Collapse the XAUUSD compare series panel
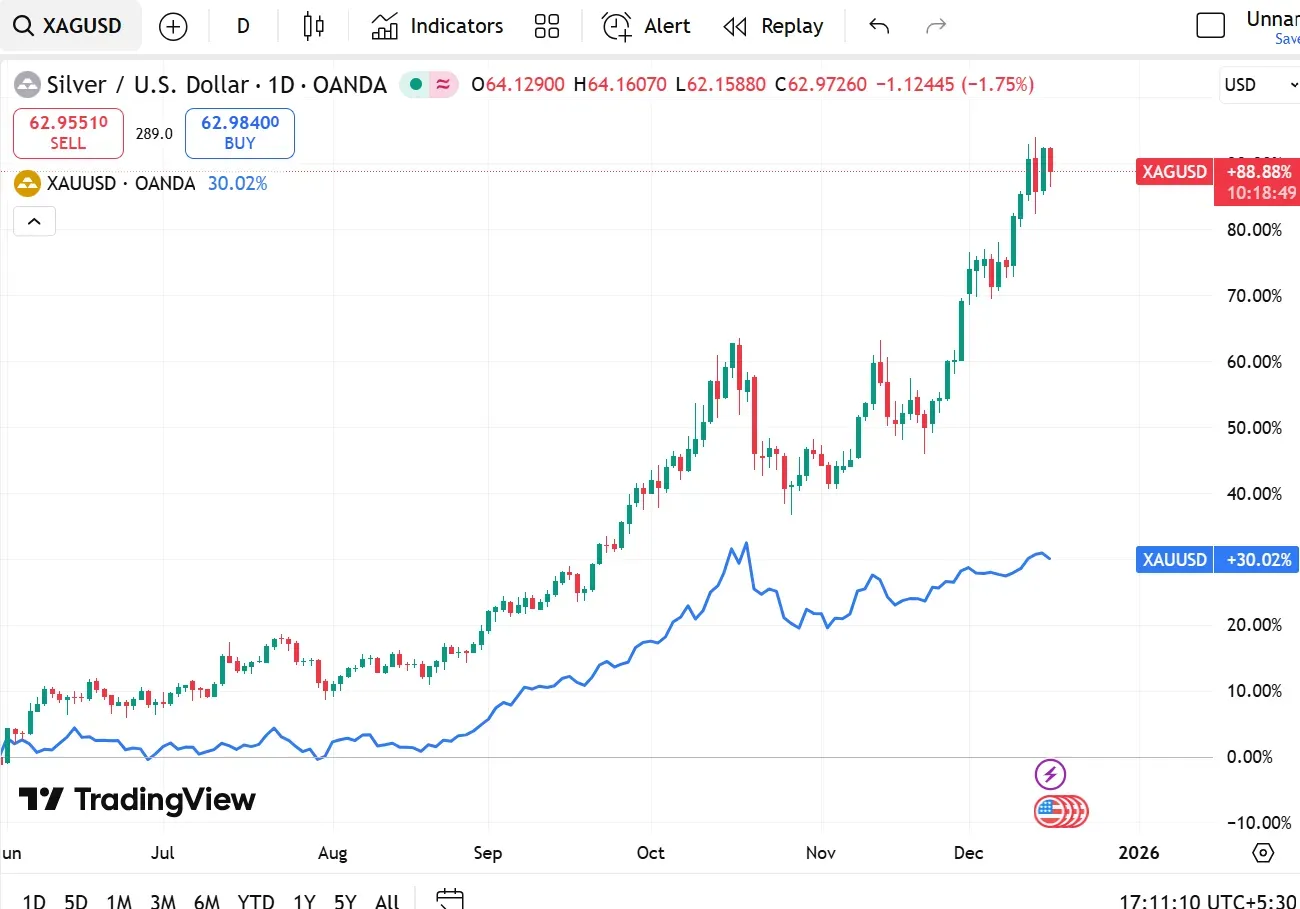The image size is (1300, 909). tap(34, 221)
